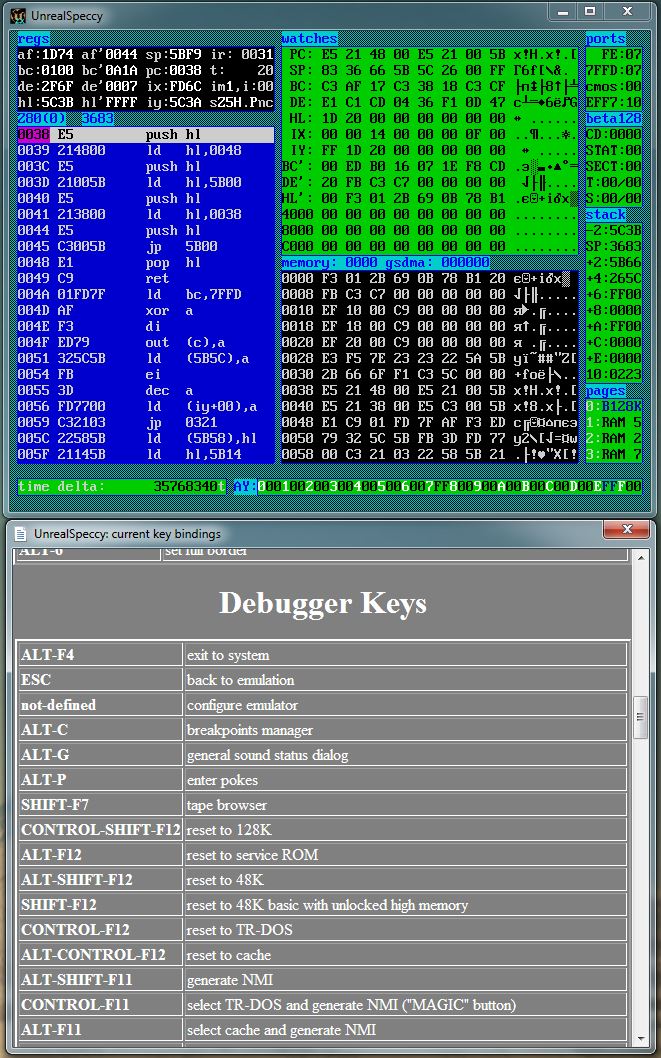Close the current key bindings window
This screenshot has height=1058, width=661.
[x=627, y=529]
